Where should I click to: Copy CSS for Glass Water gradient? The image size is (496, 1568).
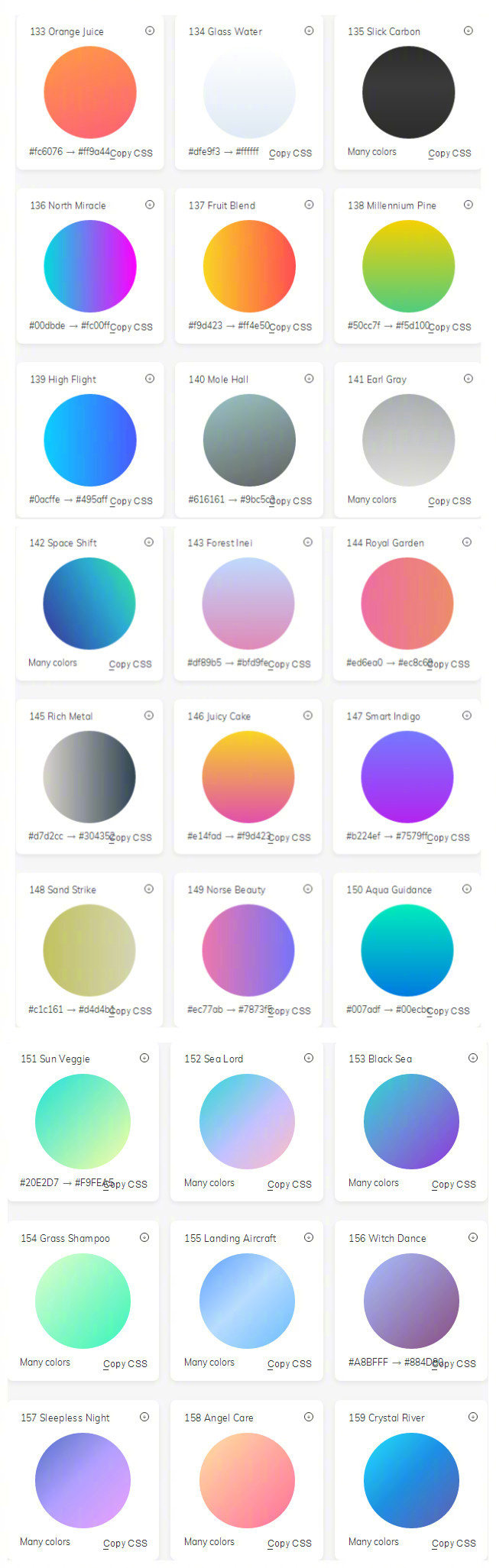[290, 153]
